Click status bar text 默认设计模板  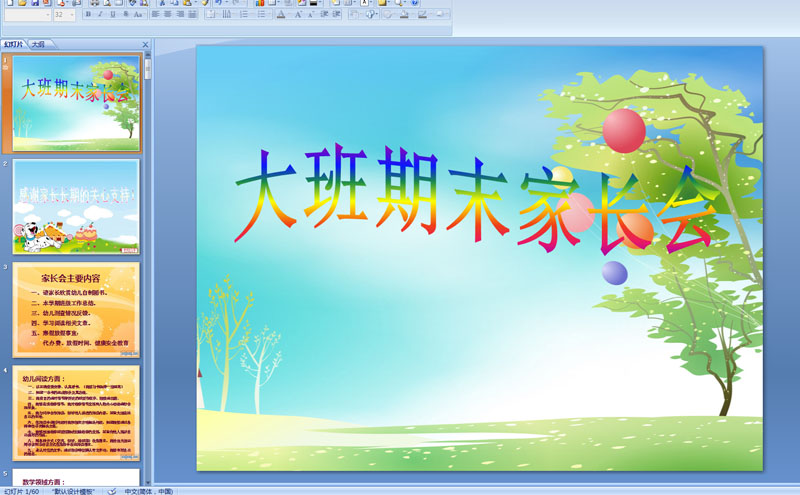[74, 491]
